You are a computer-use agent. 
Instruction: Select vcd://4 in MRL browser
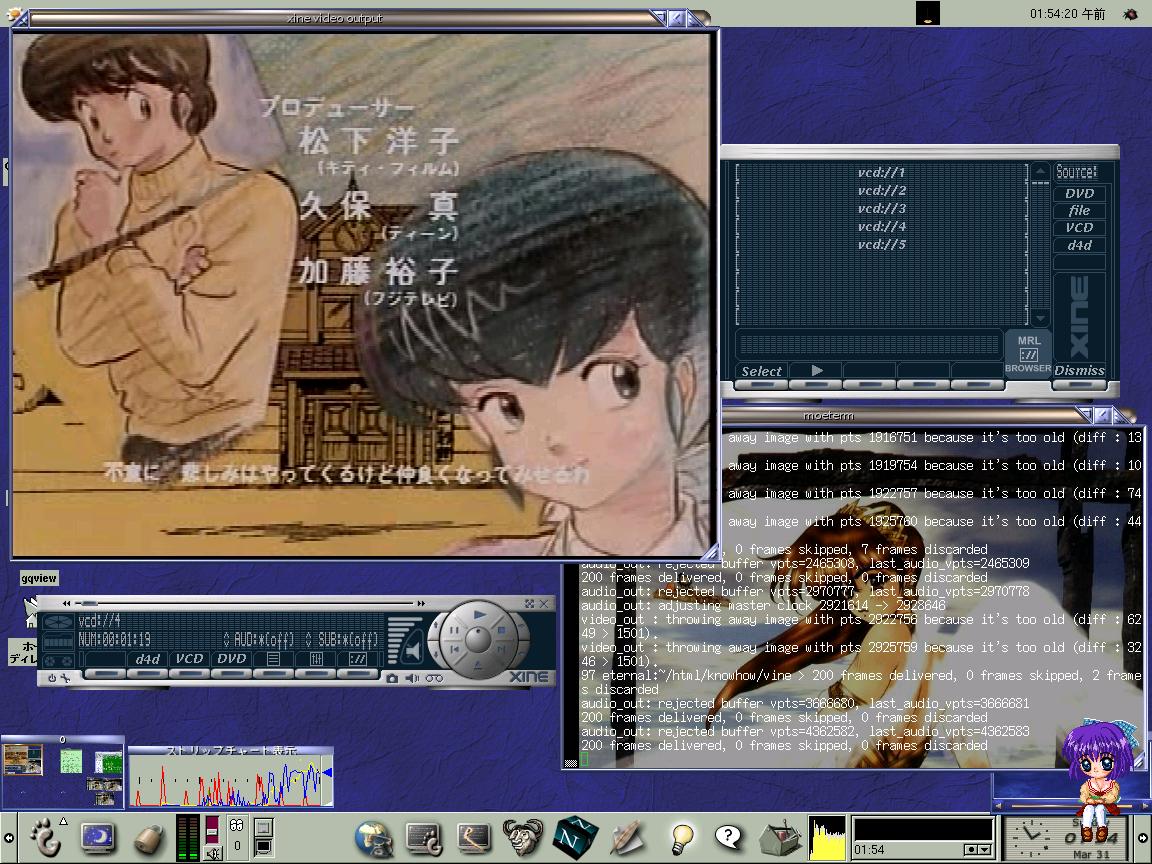click(881, 226)
